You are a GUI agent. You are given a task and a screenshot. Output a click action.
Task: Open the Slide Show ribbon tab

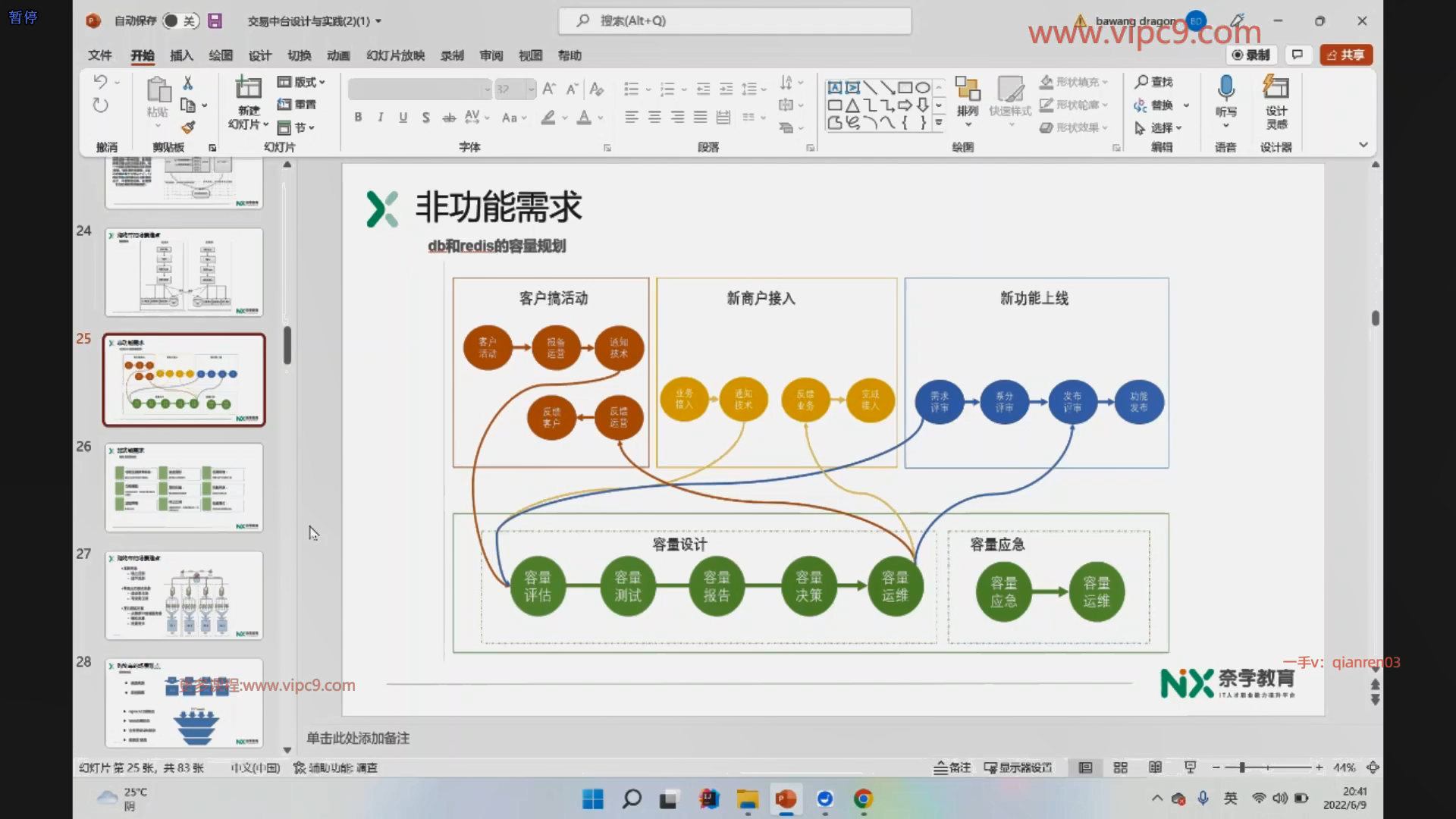pos(395,55)
